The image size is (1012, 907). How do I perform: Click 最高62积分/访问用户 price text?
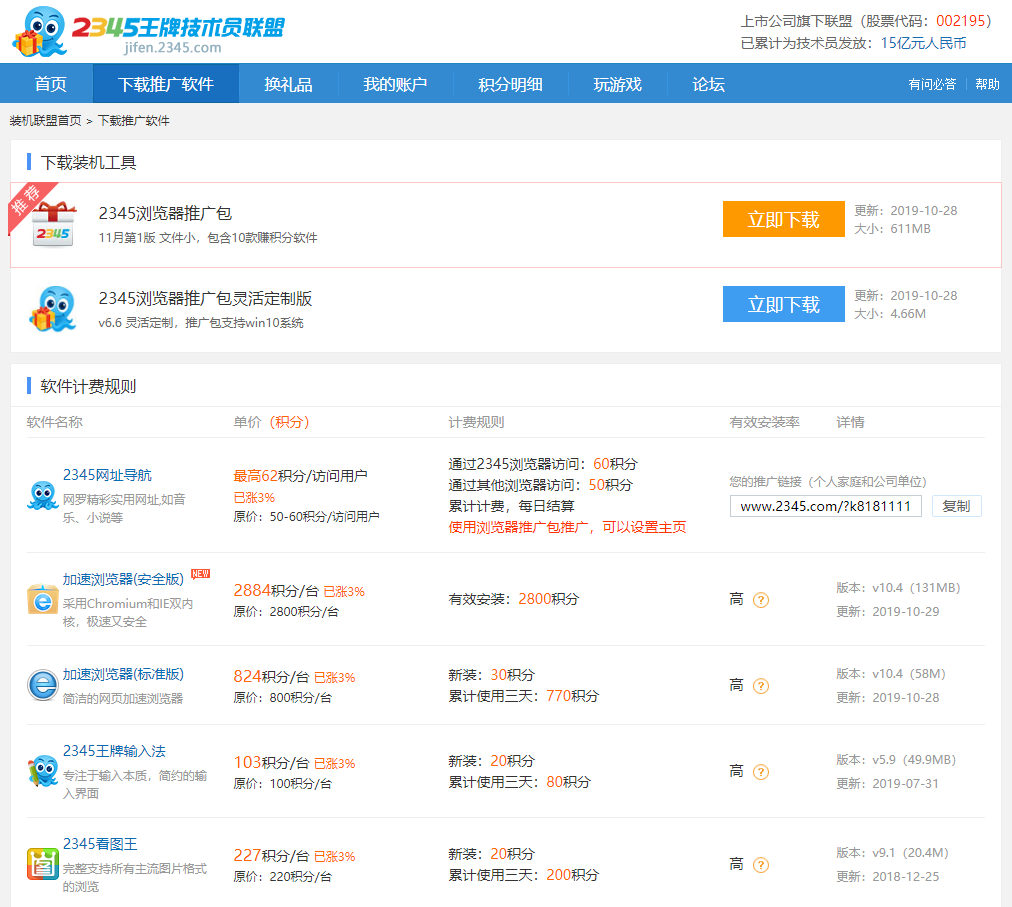tap(300, 476)
